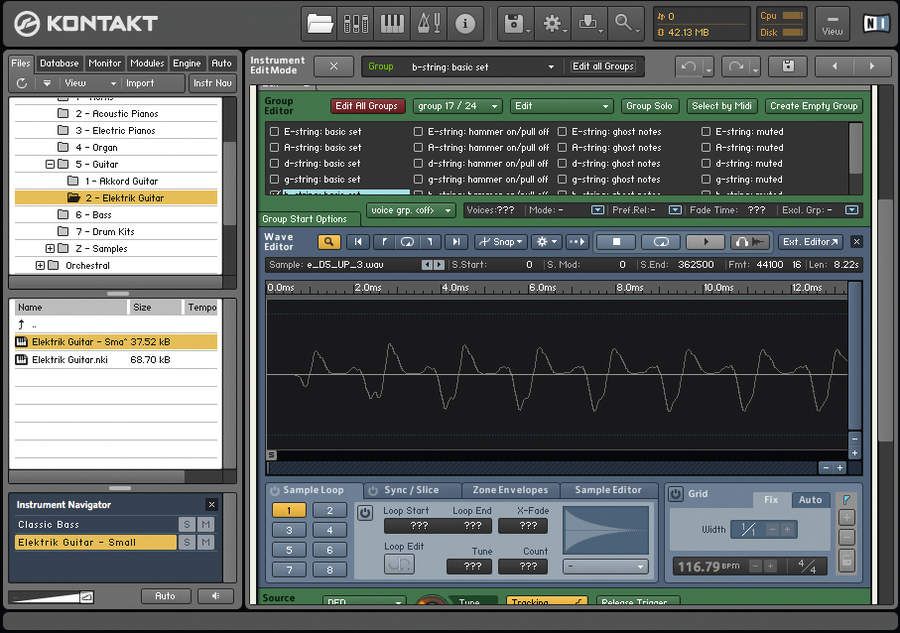Screen dimensions: 900x633
Task: Click the Create Empty Group button
Action: tap(813, 106)
